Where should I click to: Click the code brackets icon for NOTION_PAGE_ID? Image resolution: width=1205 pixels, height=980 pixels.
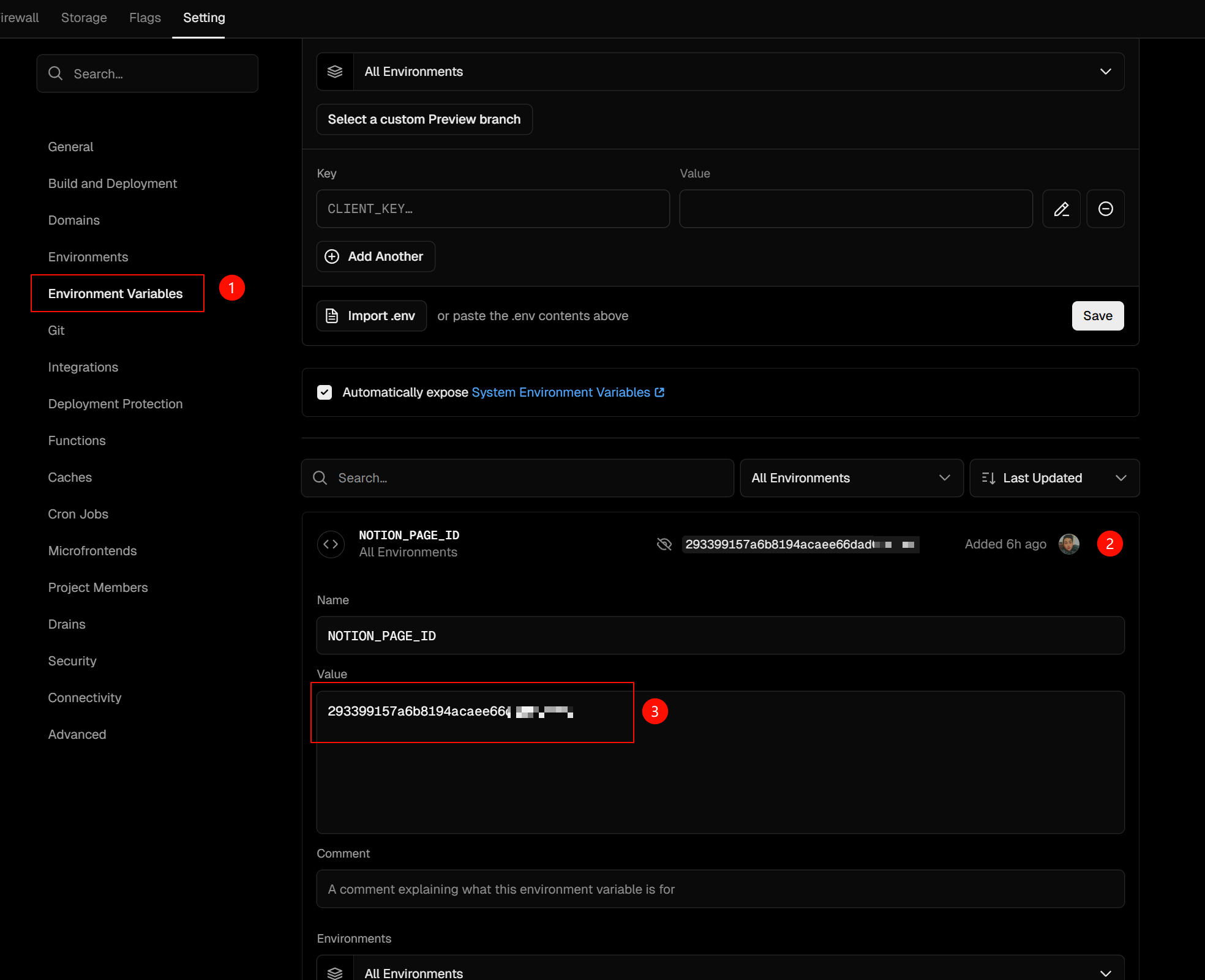coord(331,544)
